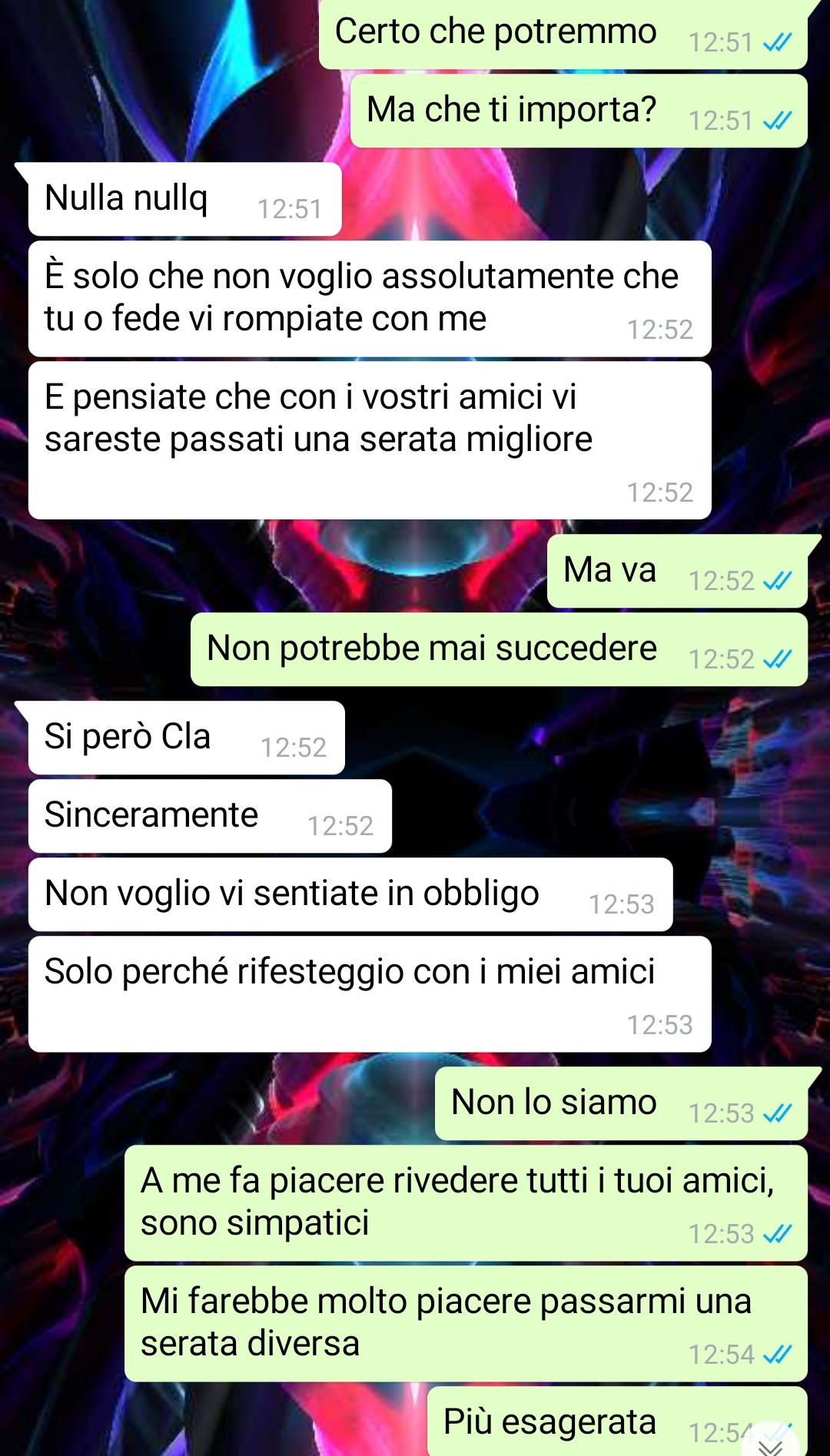Tap blue double-check on 'Ma che ti importa?'

[x=777, y=121]
